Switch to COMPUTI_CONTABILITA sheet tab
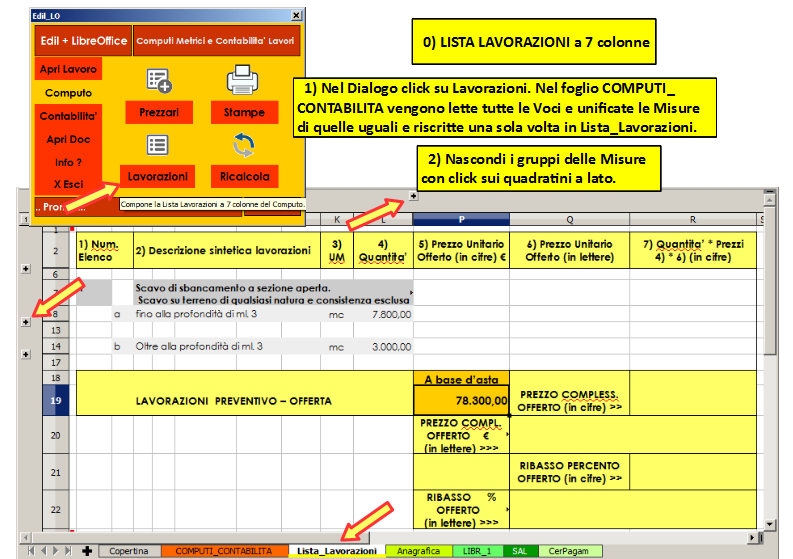The image size is (793, 559). pyautogui.click(x=224, y=551)
